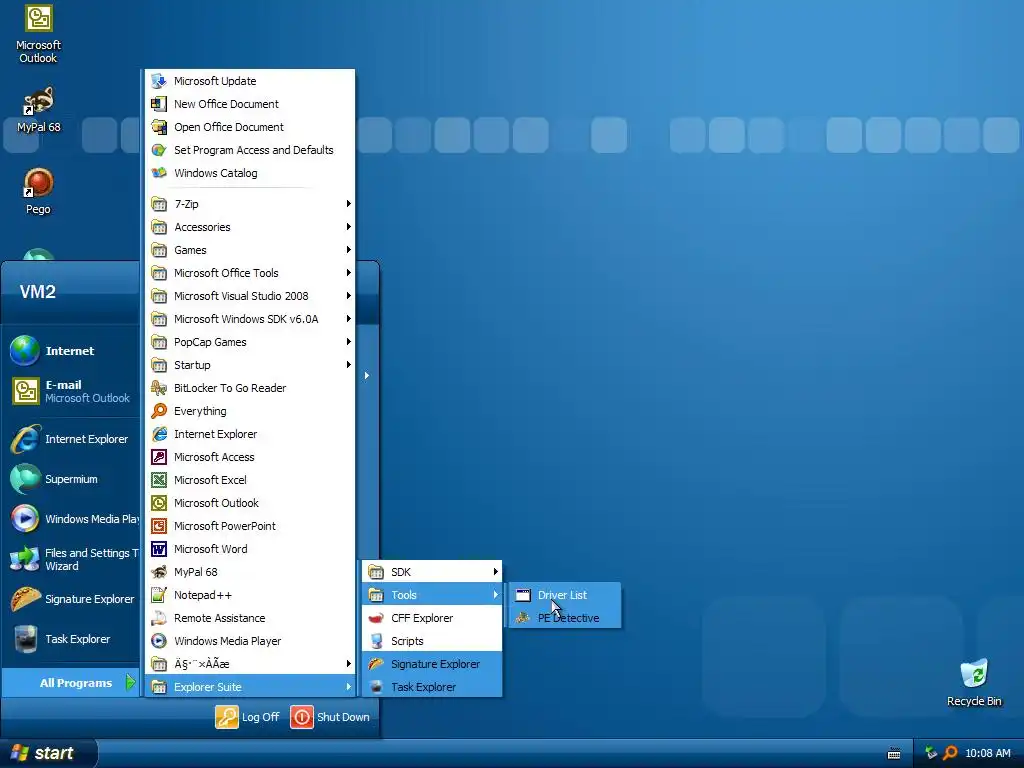Expand the Tools folder submenu
1024x768 pixels.
432,595
